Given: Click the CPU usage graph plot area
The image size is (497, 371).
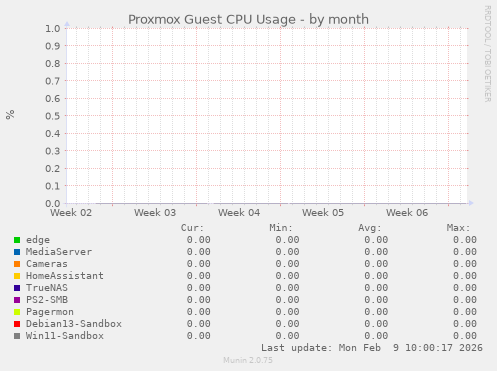Looking at the screenshot, I should (x=267, y=116).
